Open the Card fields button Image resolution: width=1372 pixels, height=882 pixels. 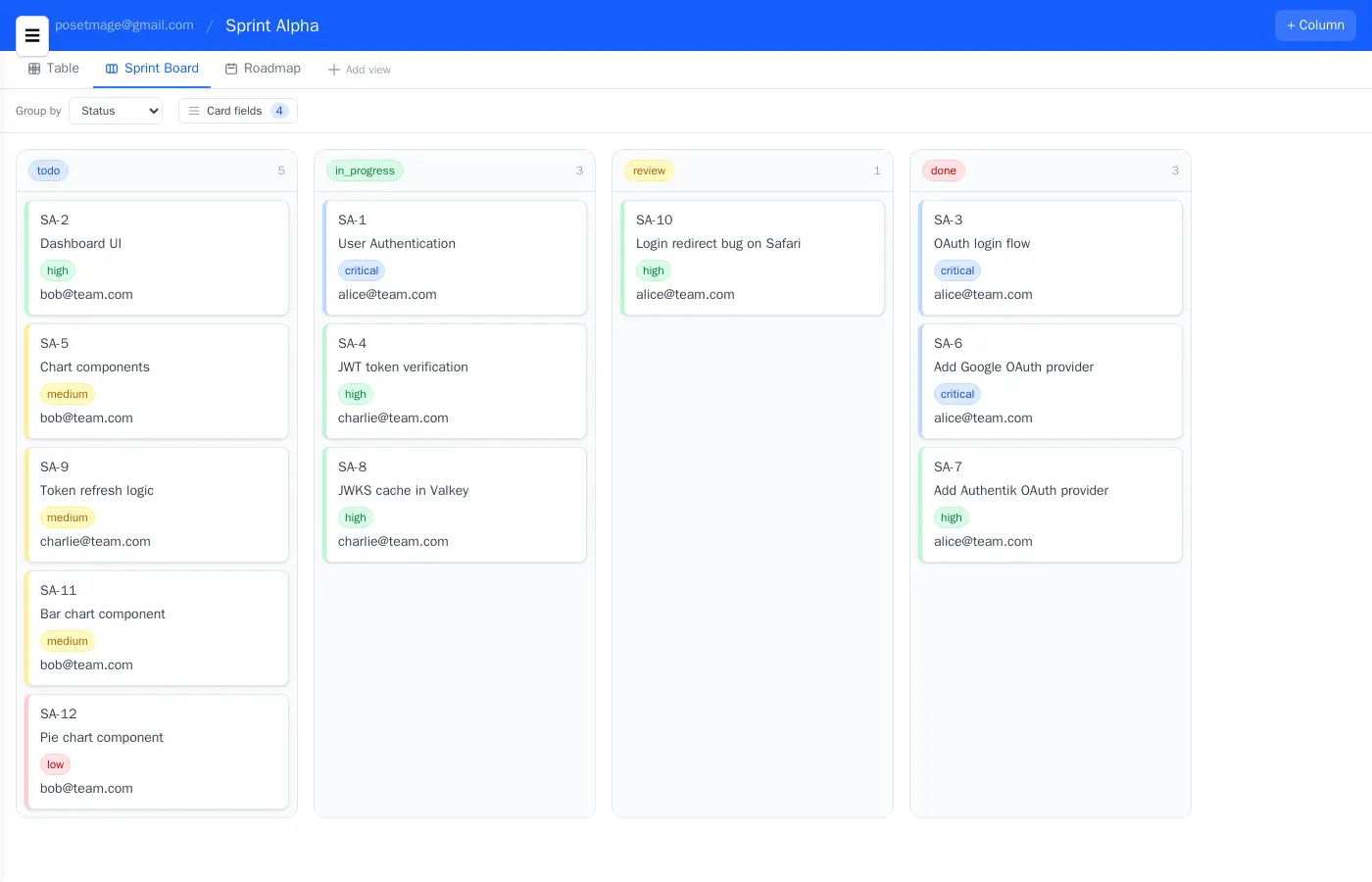click(237, 111)
